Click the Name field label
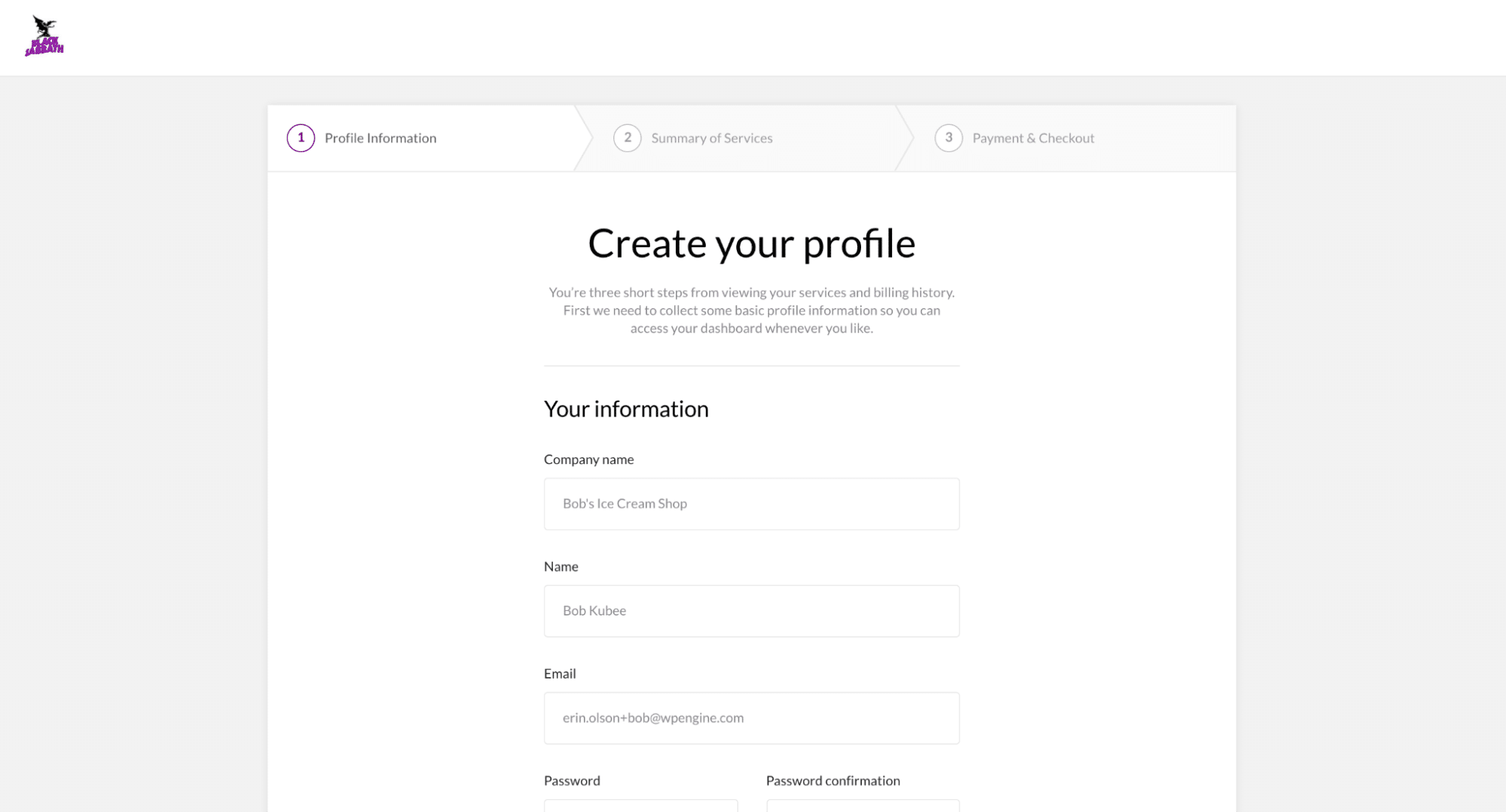 [561, 566]
